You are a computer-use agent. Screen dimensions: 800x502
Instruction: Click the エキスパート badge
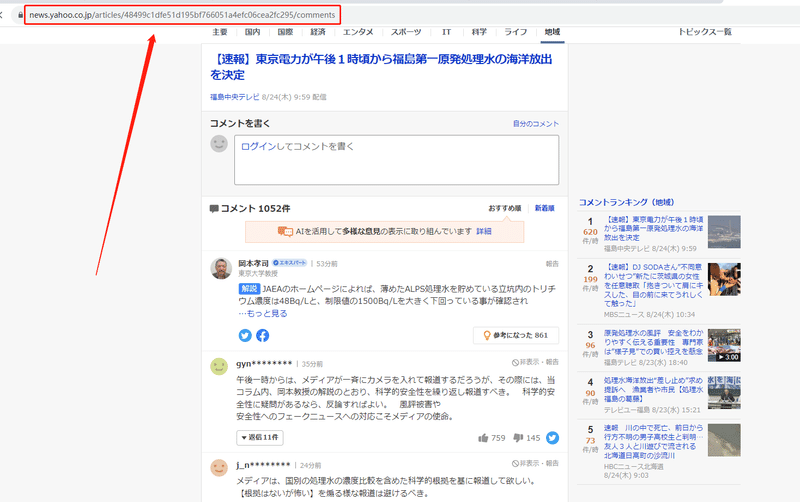(289, 263)
